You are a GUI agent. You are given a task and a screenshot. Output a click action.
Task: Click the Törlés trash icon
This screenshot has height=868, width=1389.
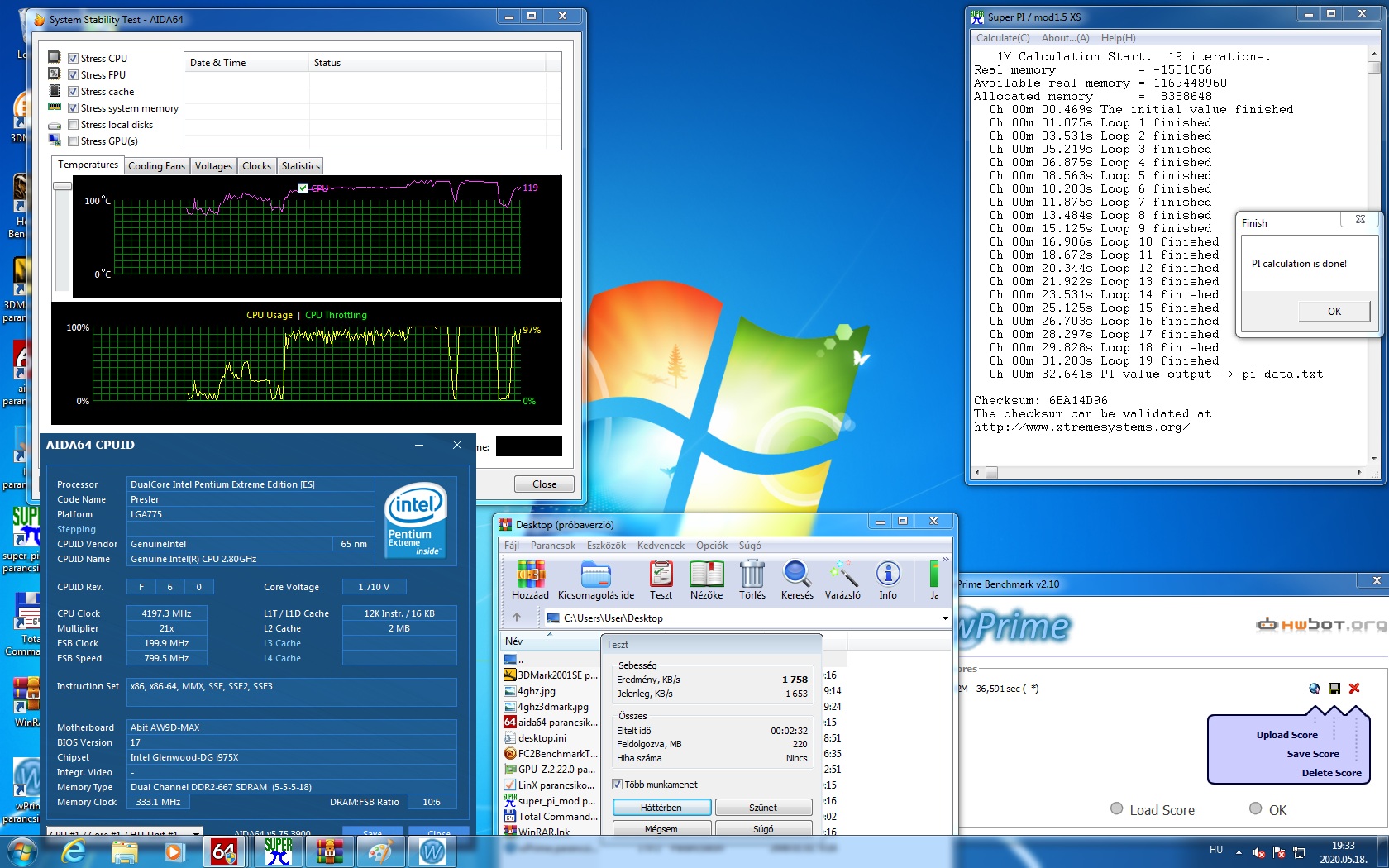click(x=752, y=579)
